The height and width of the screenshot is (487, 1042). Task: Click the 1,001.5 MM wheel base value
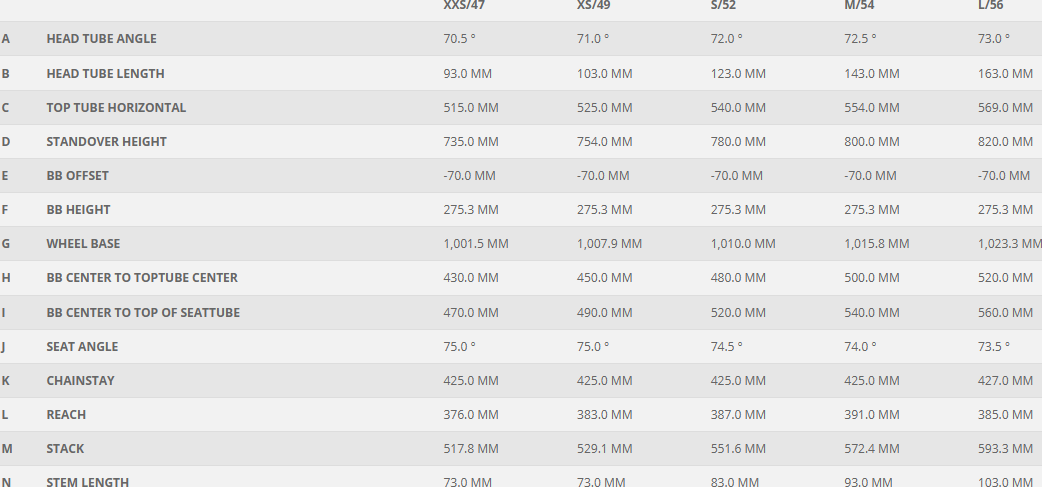coord(475,244)
